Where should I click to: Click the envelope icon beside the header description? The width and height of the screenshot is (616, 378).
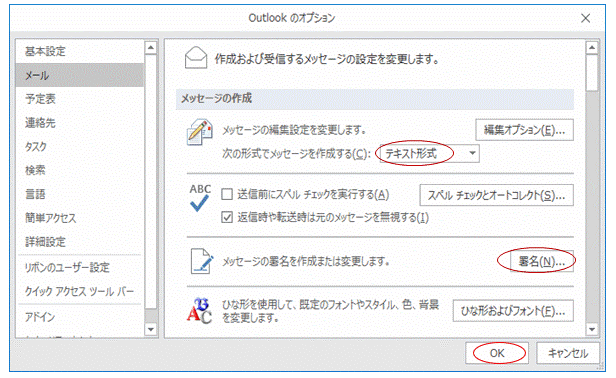(x=196, y=58)
